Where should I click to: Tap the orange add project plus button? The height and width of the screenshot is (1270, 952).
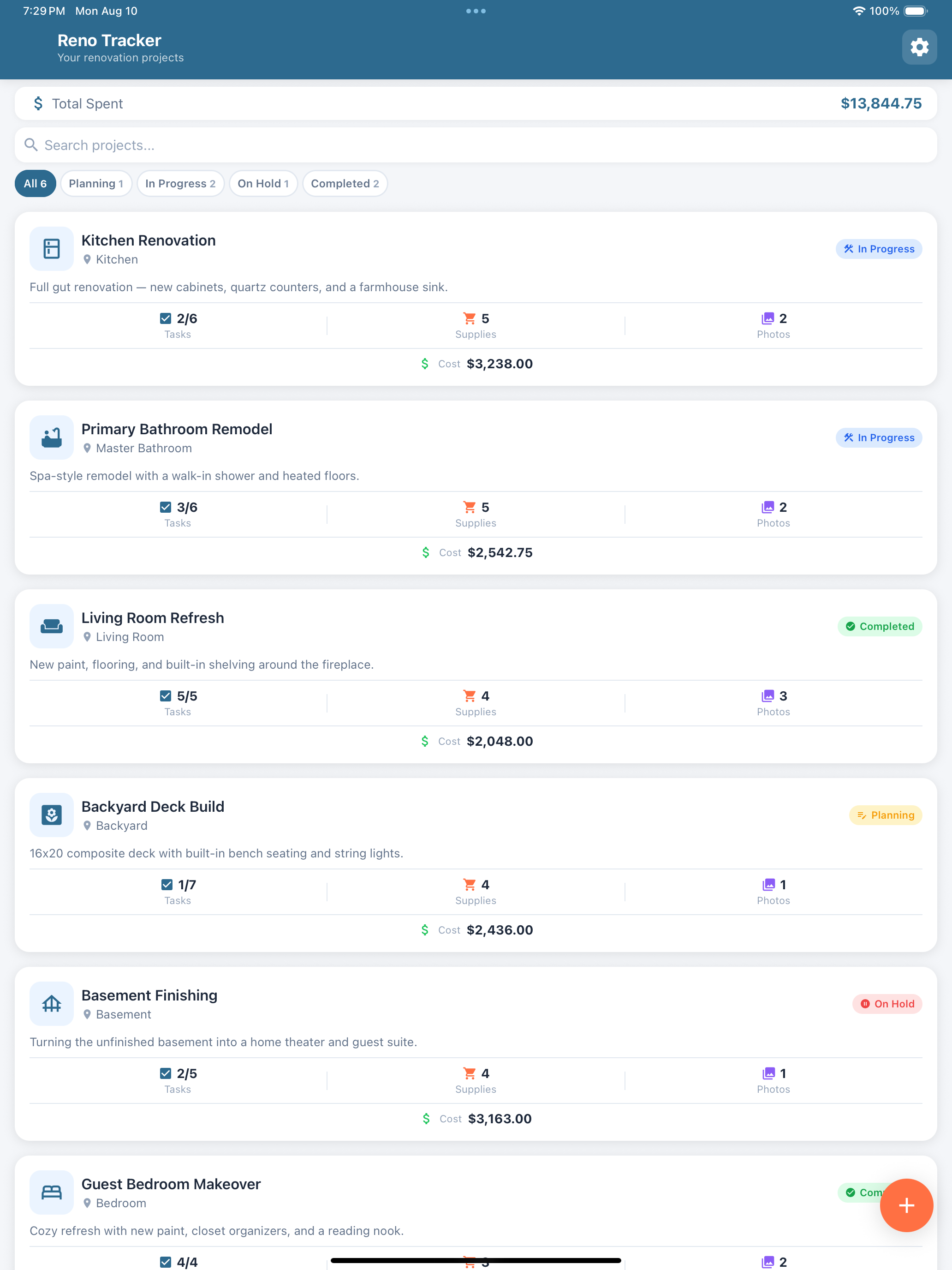pos(906,1205)
